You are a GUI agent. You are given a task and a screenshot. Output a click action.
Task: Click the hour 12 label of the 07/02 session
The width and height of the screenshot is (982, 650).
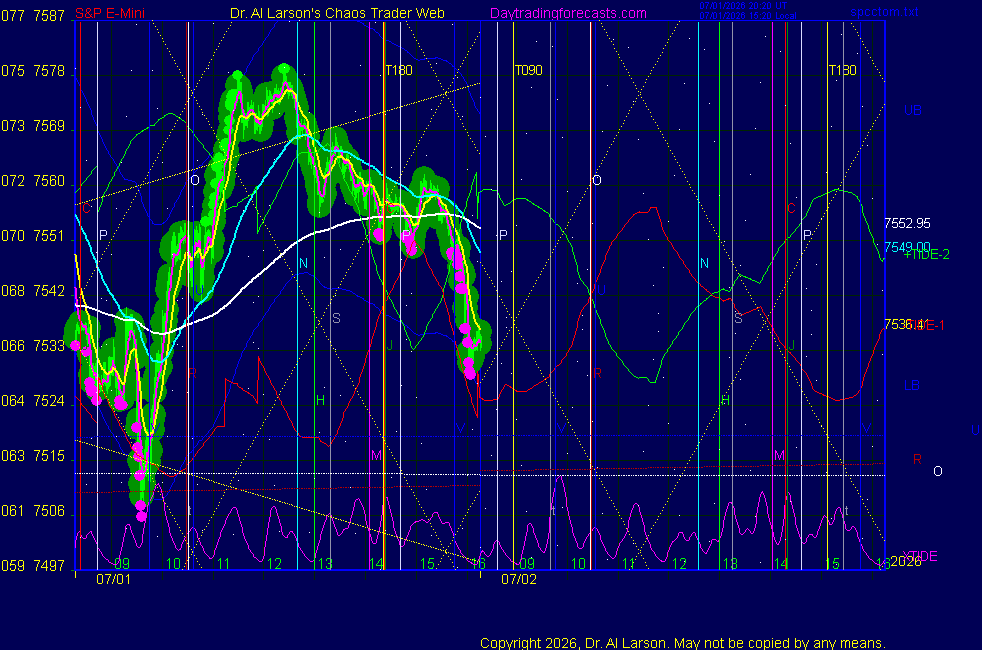[680, 564]
